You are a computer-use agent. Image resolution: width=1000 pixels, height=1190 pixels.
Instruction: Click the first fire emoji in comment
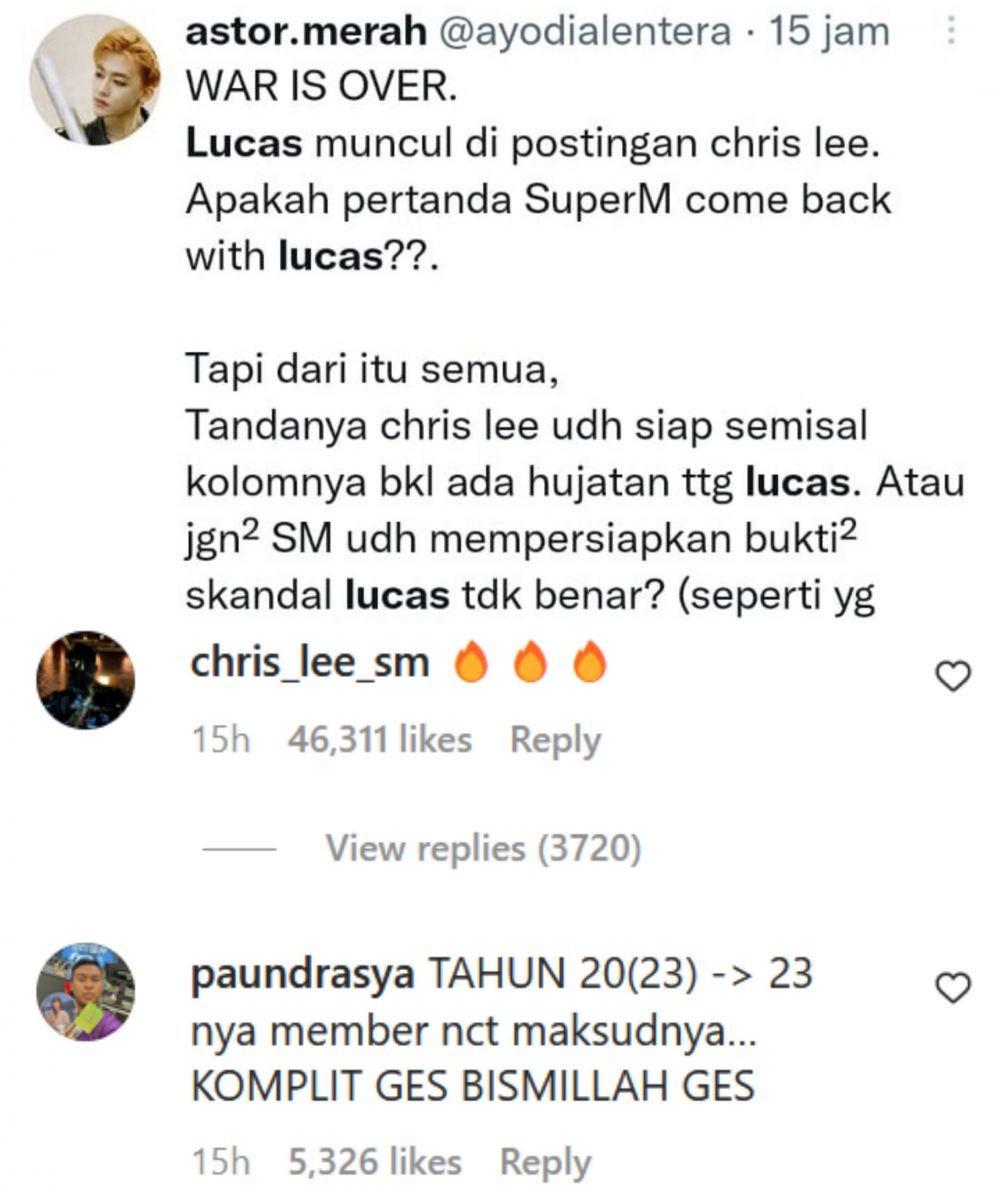pos(470,662)
